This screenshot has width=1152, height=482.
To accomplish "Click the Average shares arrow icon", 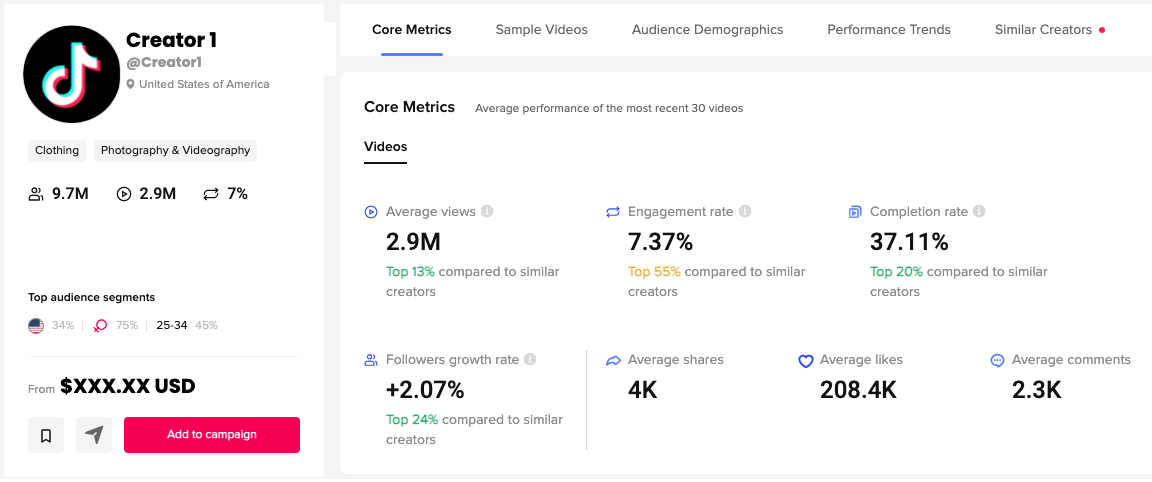I will tap(614, 361).
